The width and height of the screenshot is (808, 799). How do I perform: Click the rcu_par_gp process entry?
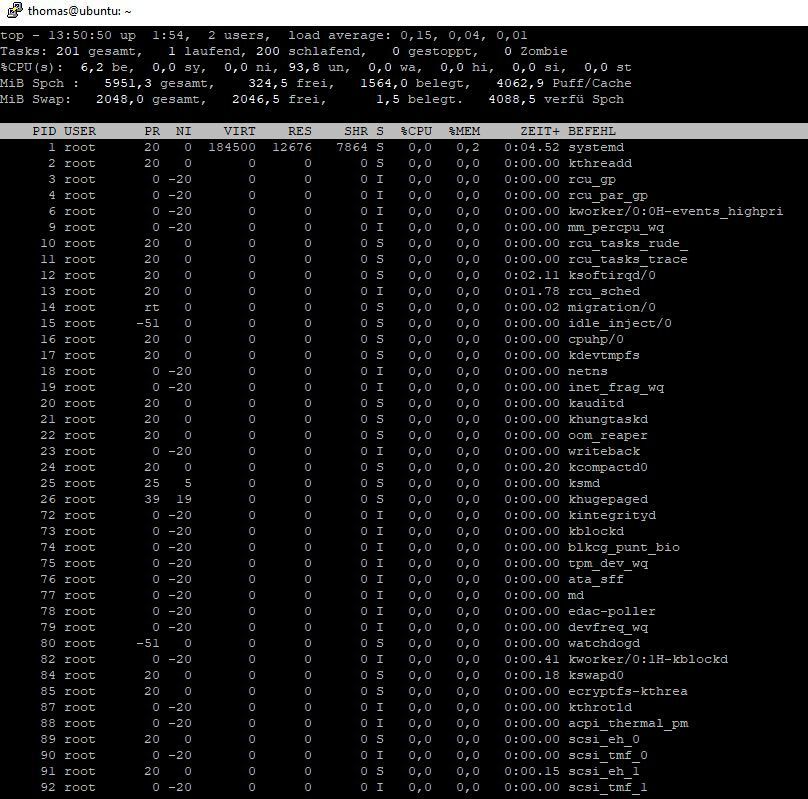(608, 195)
